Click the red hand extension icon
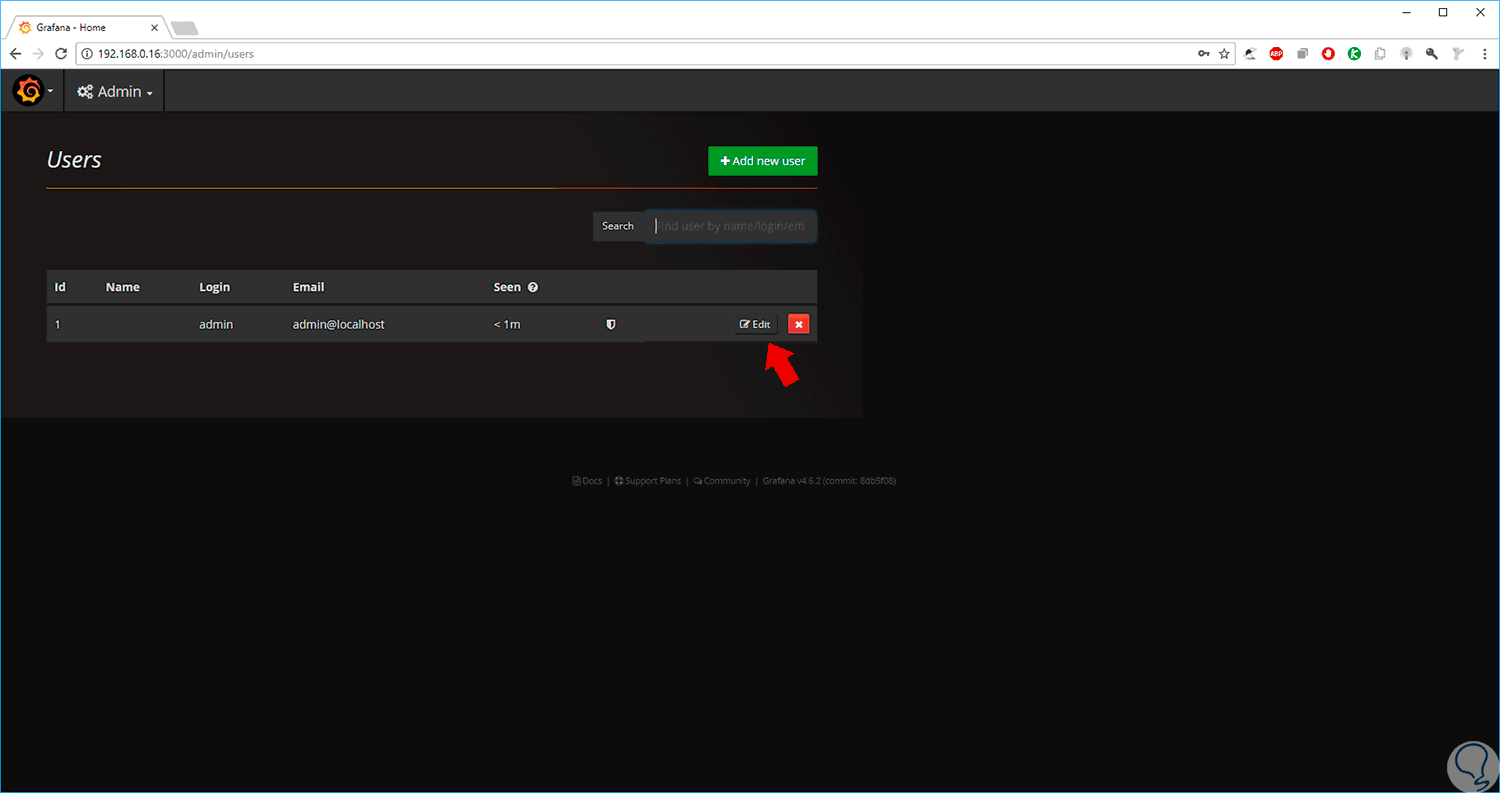This screenshot has width=1500, height=793. [x=1328, y=54]
